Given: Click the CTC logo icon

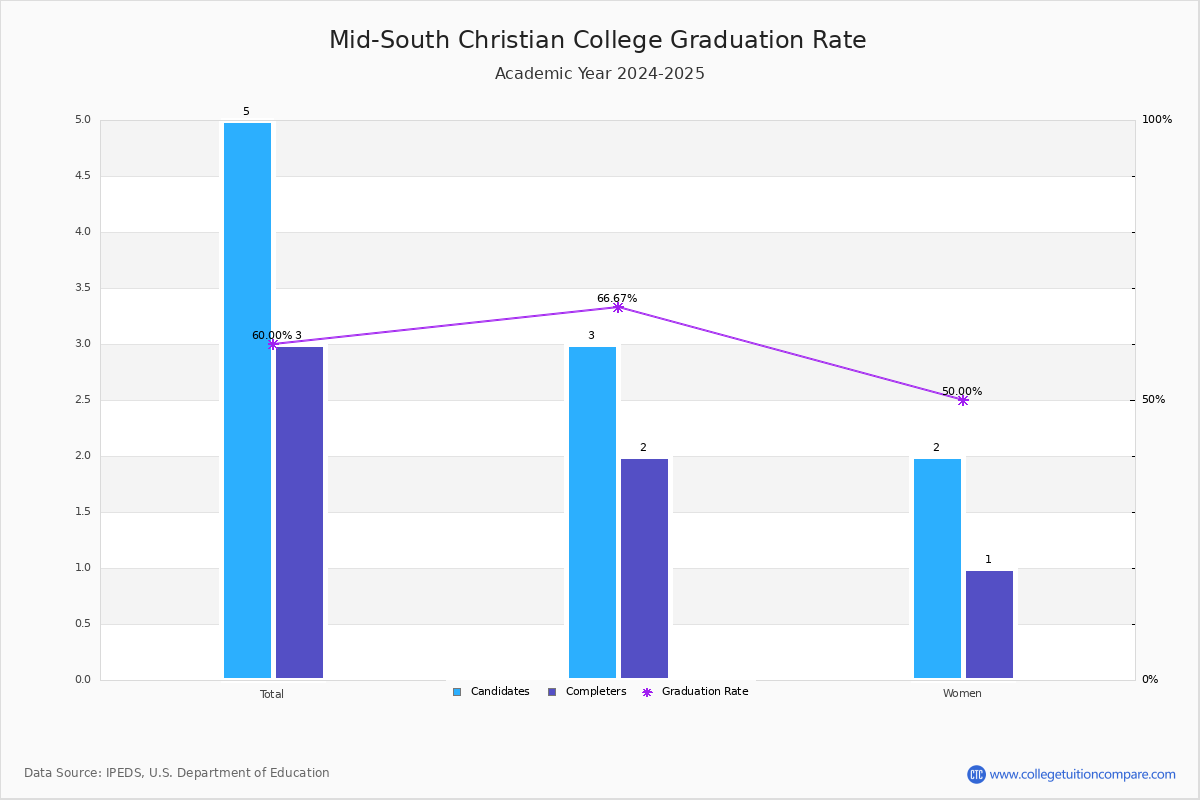Looking at the screenshot, I should click(976, 774).
